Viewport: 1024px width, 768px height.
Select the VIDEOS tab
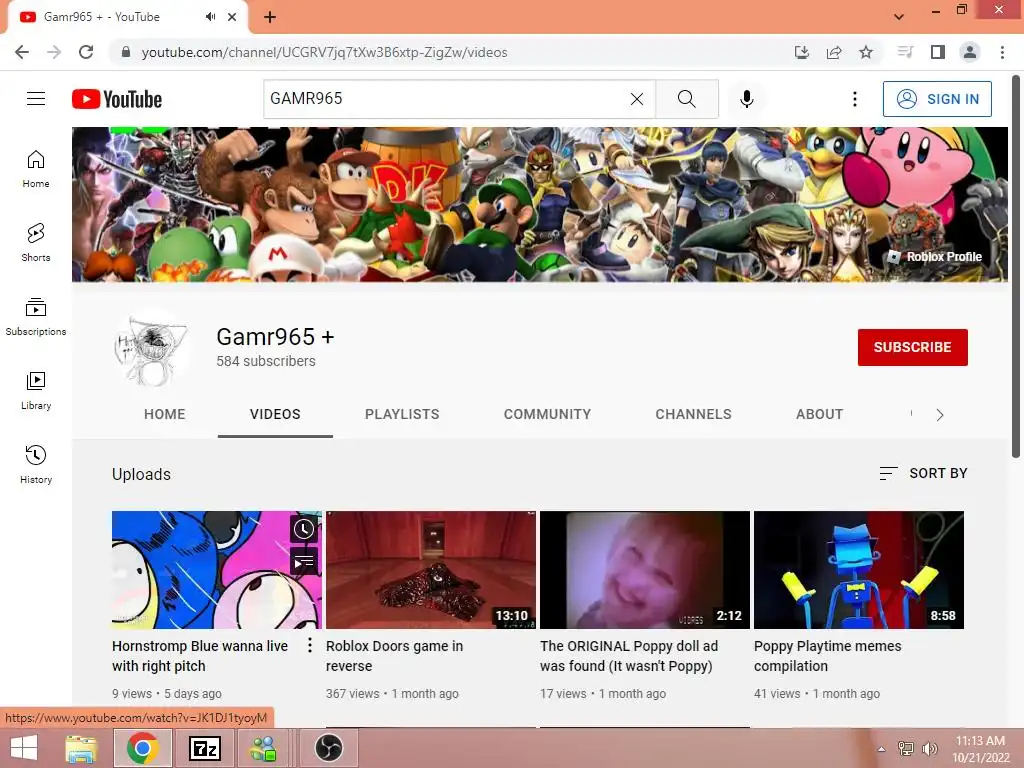[275, 414]
